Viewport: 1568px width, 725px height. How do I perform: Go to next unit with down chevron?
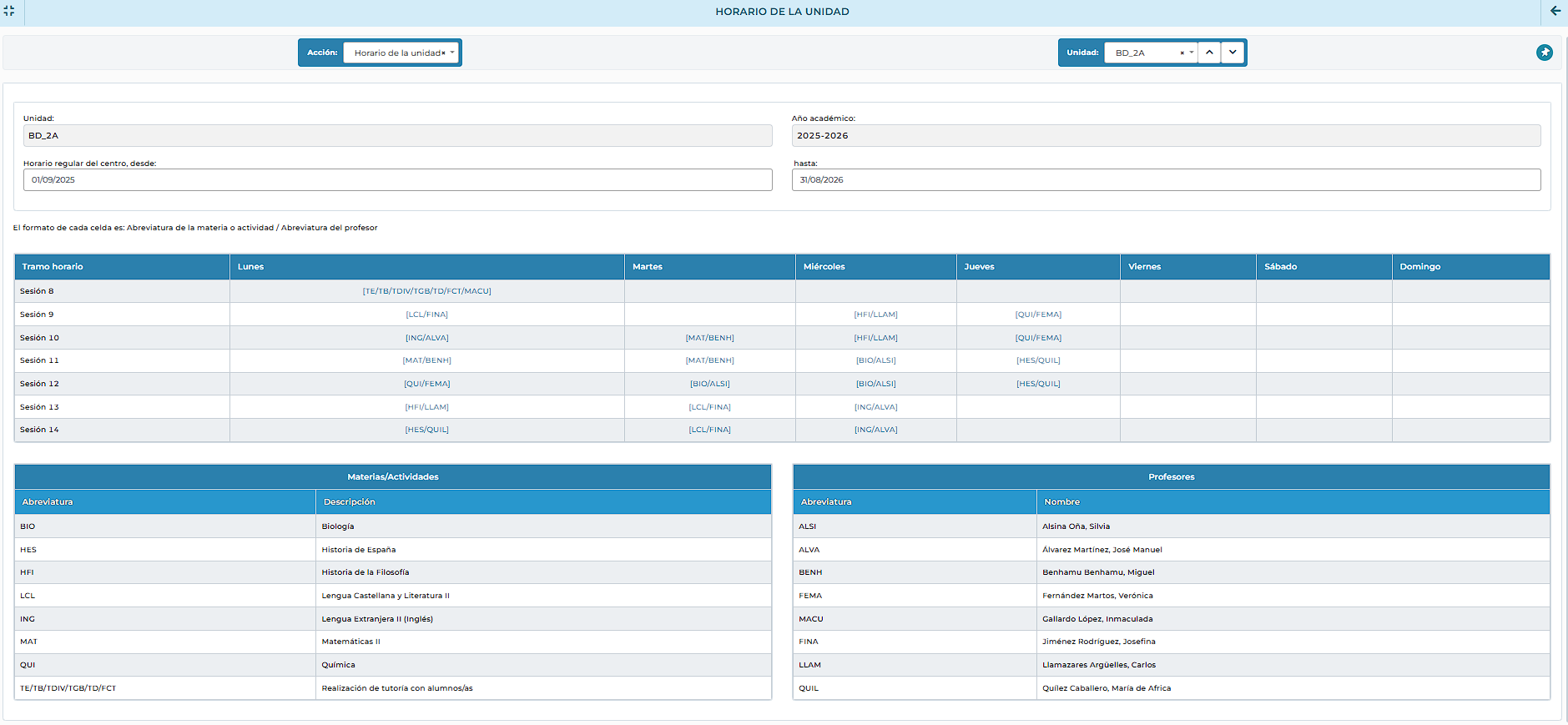coord(1233,53)
